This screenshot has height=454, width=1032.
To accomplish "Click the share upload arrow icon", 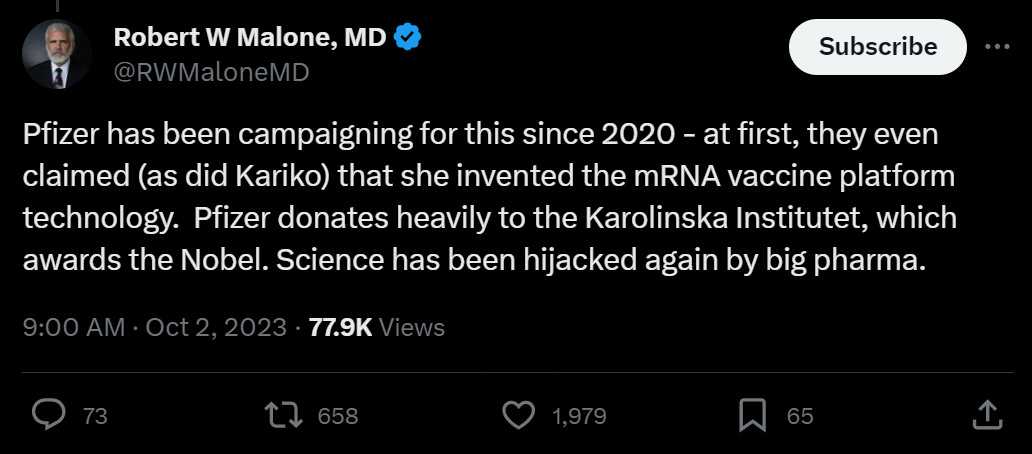I will pos(985,415).
